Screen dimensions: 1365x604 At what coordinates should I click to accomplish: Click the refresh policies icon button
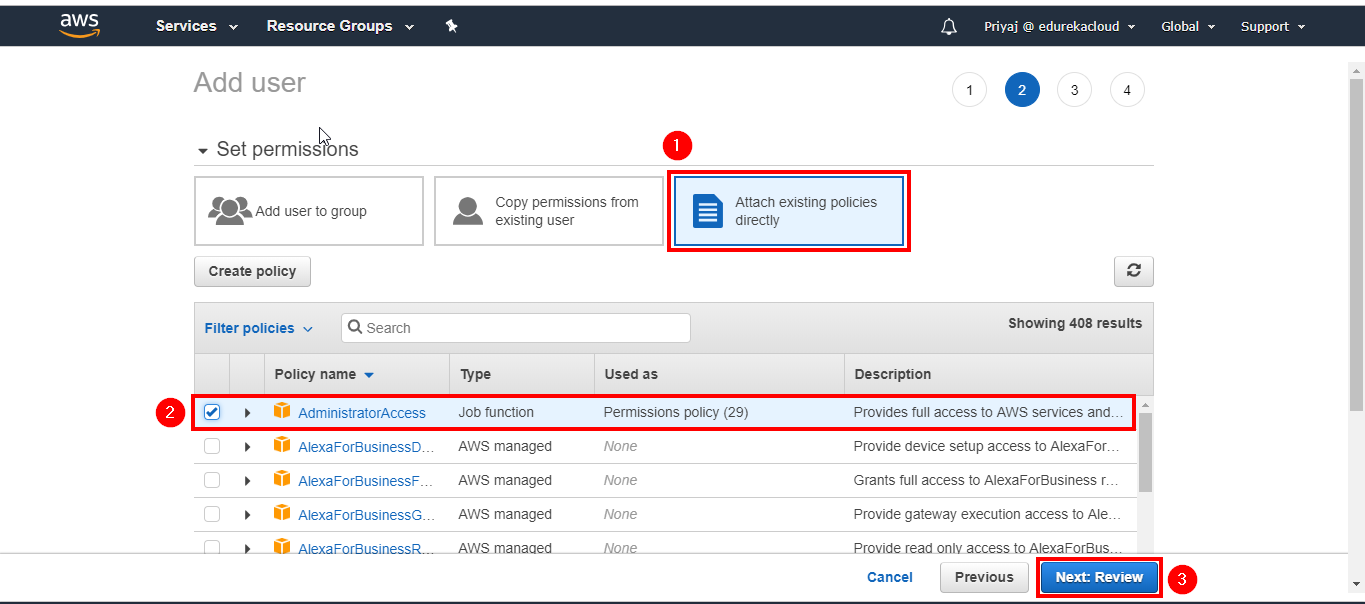[1133, 271]
